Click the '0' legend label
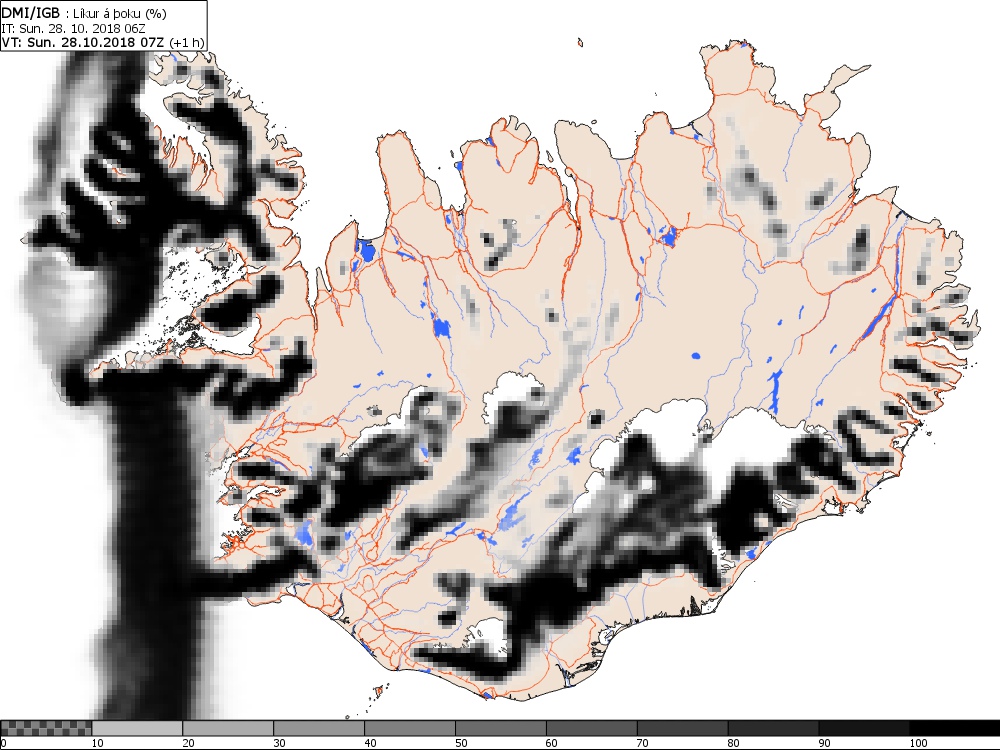Image resolution: width=1000 pixels, height=750 pixels. (x=4, y=743)
